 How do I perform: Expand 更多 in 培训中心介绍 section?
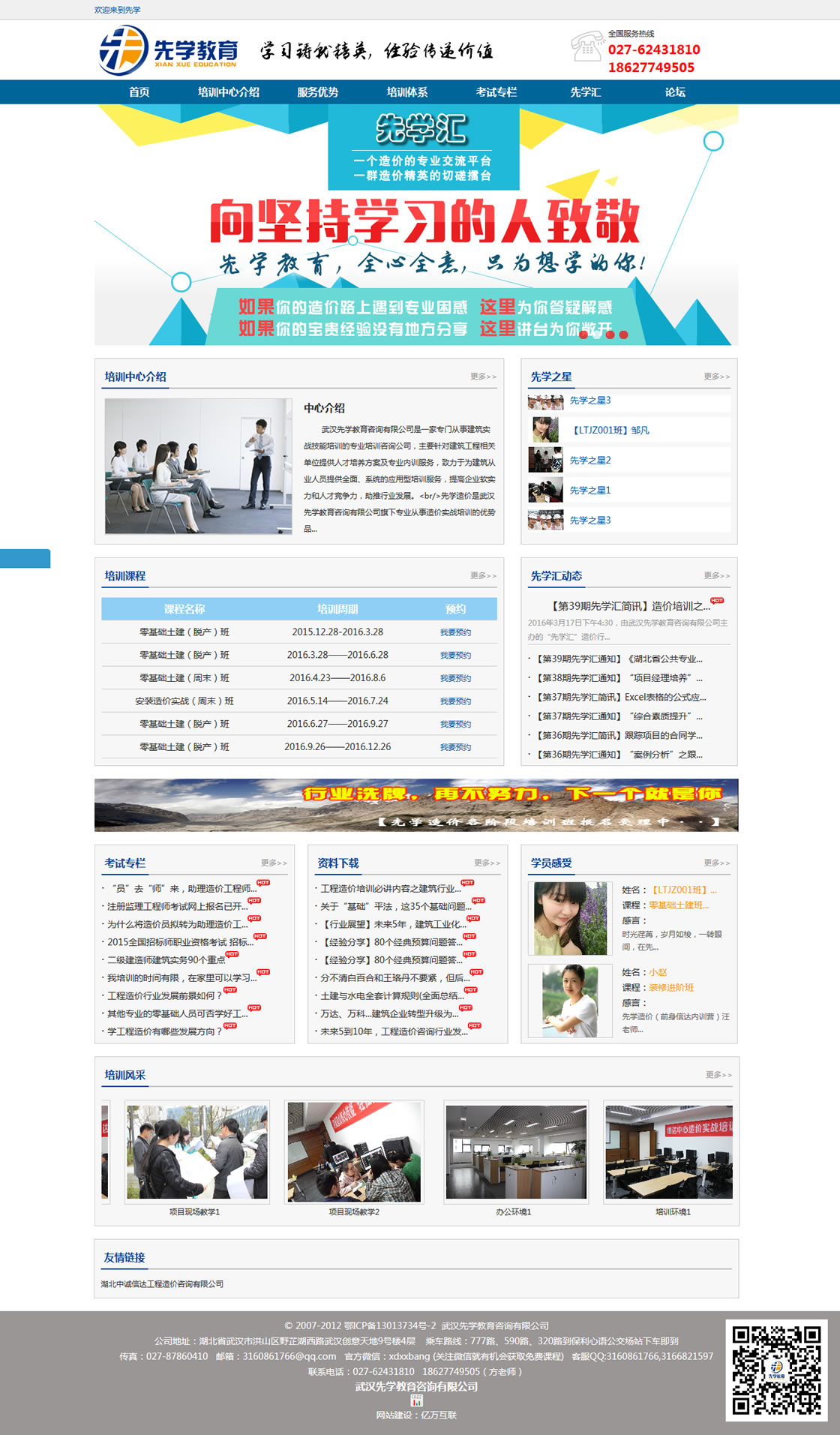[483, 377]
